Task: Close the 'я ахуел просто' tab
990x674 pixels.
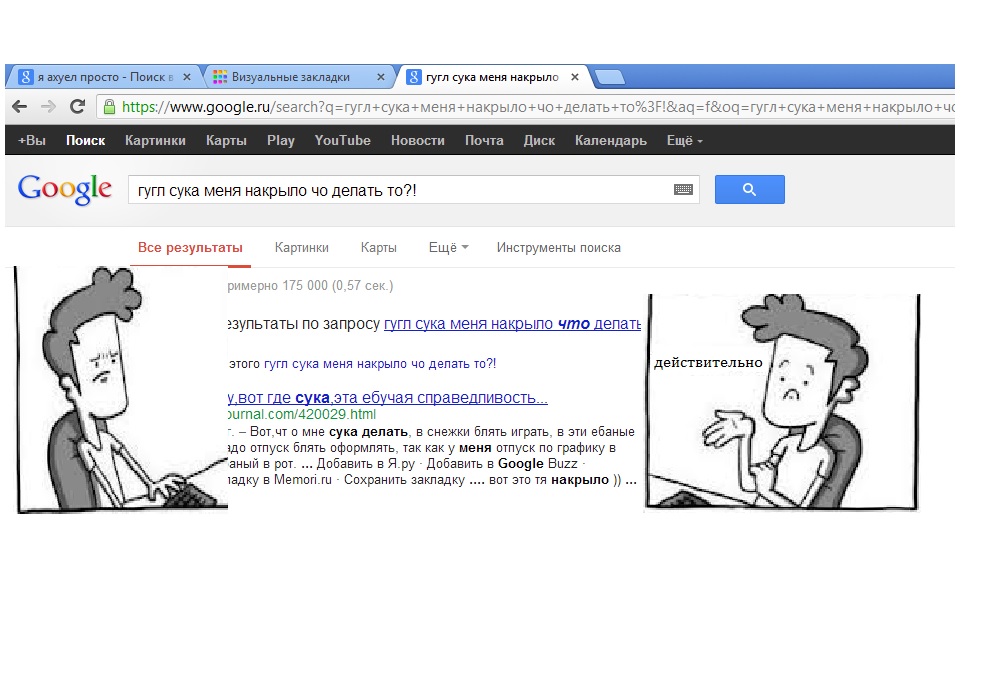Action: [x=187, y=77]
